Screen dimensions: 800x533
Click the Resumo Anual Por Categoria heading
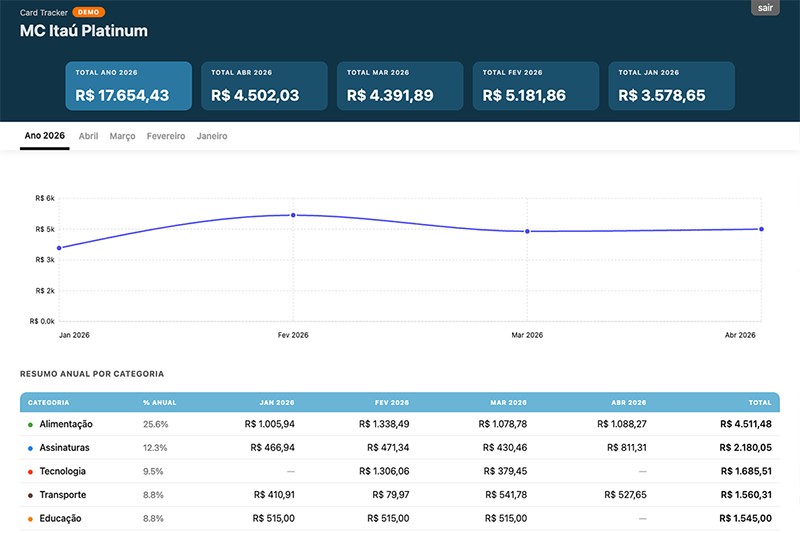[x=92, y=374]
